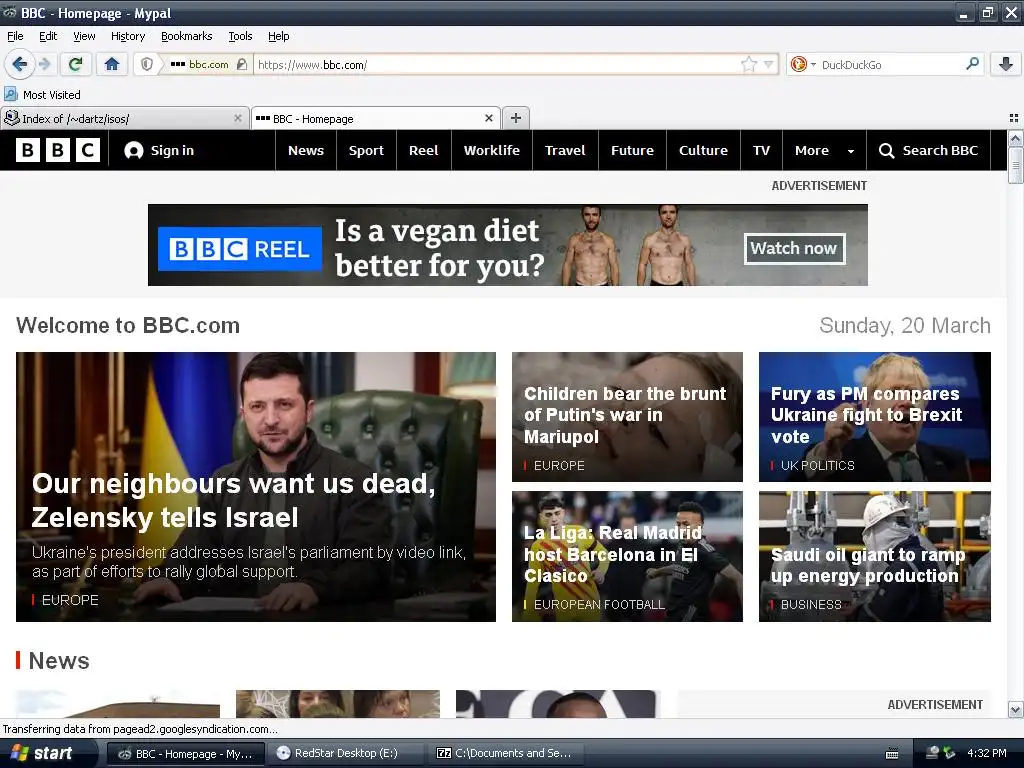
Task: Open the tracking protection shield icon
Action: click(x=147, y=64)
